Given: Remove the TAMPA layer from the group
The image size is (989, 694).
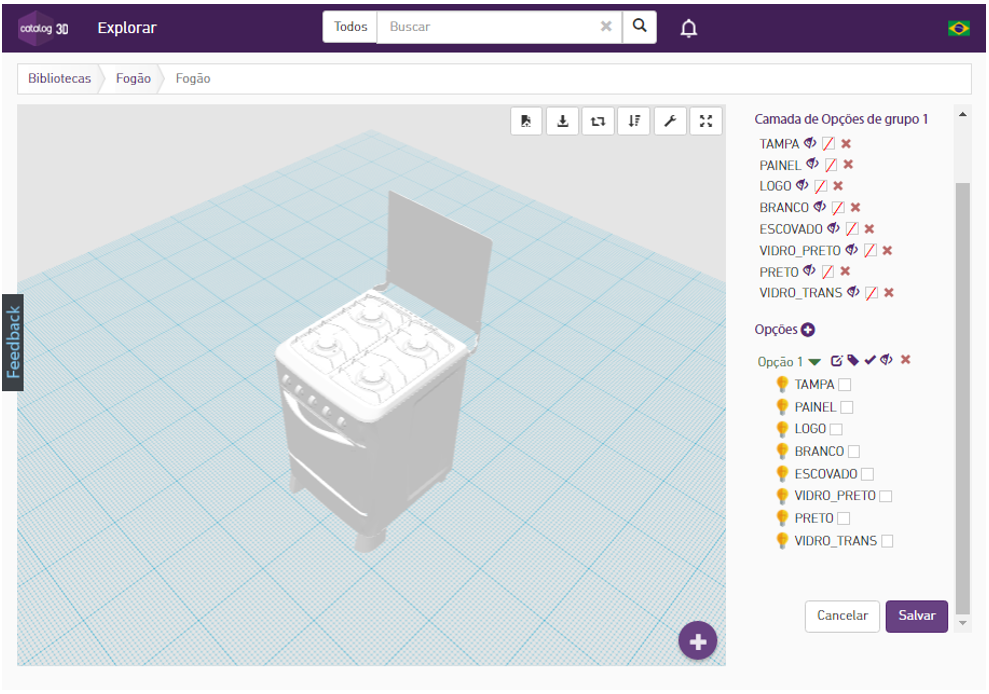Looking at the screenshot, I should click(x=846, y=144).
